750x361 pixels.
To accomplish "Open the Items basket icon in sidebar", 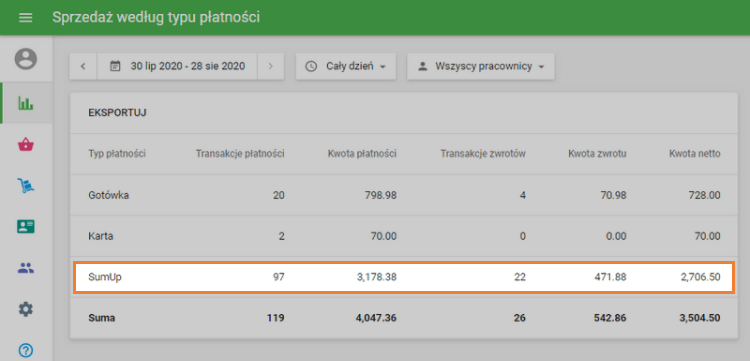I will (26, 144).
